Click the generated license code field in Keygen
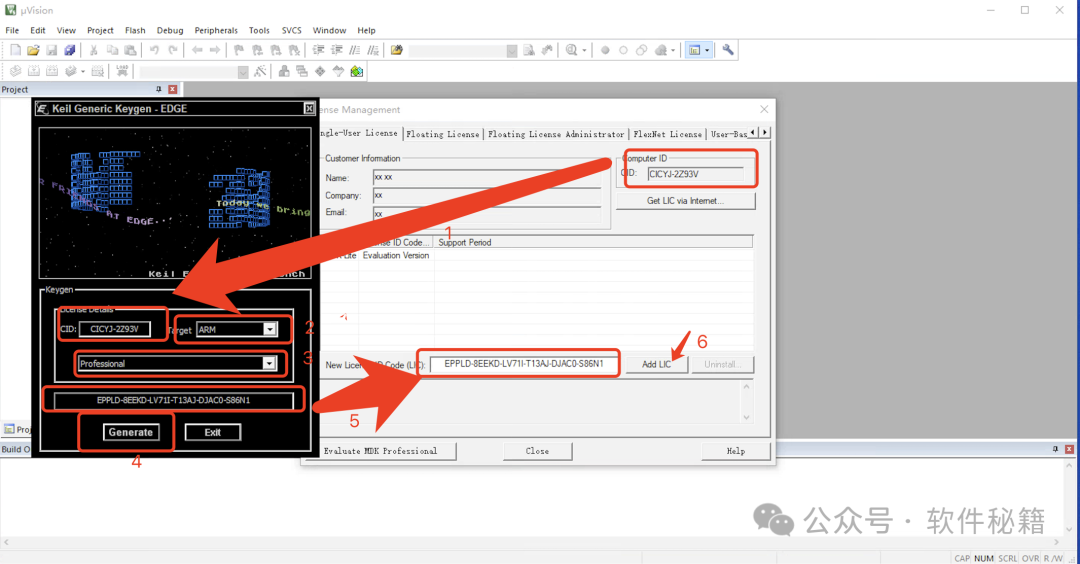This screenshot has height=564, width=1080. tap(174, 400)
